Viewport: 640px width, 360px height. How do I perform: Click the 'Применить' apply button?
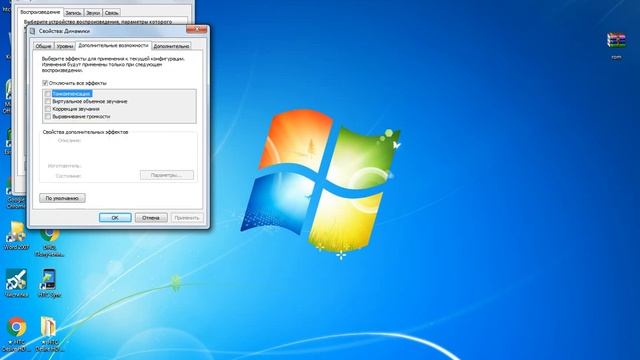click(187, 218)
